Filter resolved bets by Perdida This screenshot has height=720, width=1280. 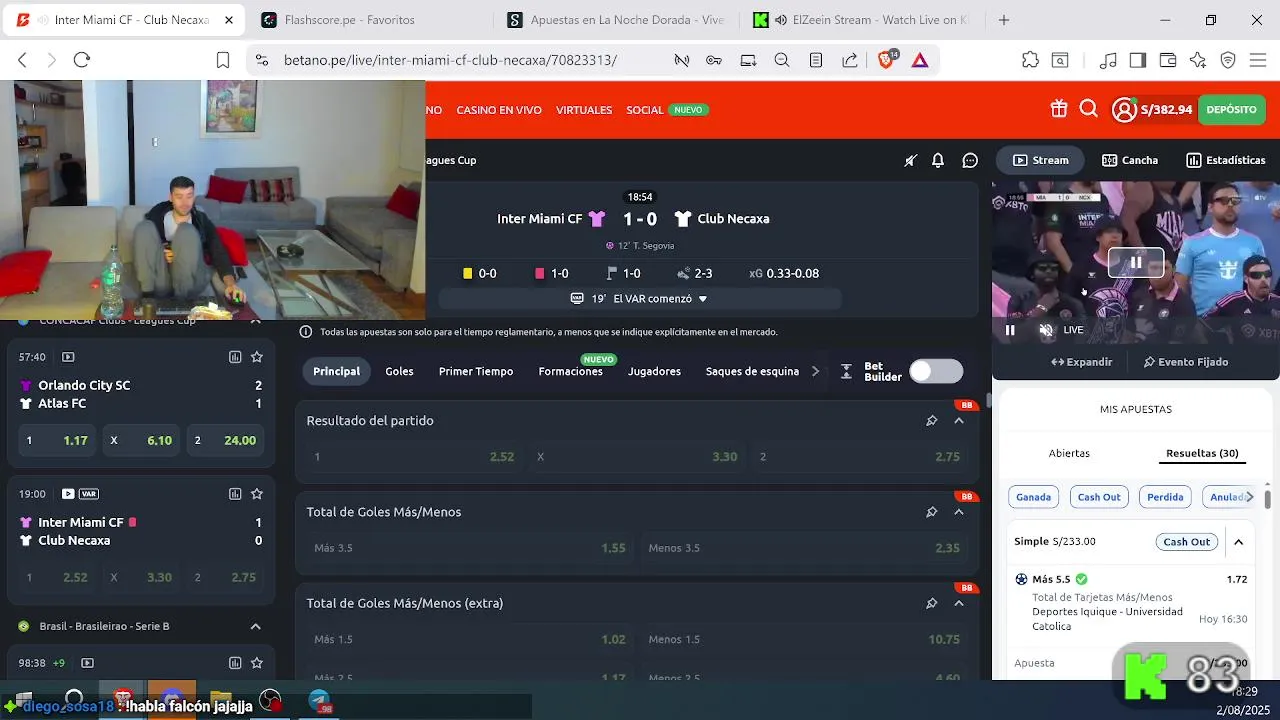coord(1165,497)
